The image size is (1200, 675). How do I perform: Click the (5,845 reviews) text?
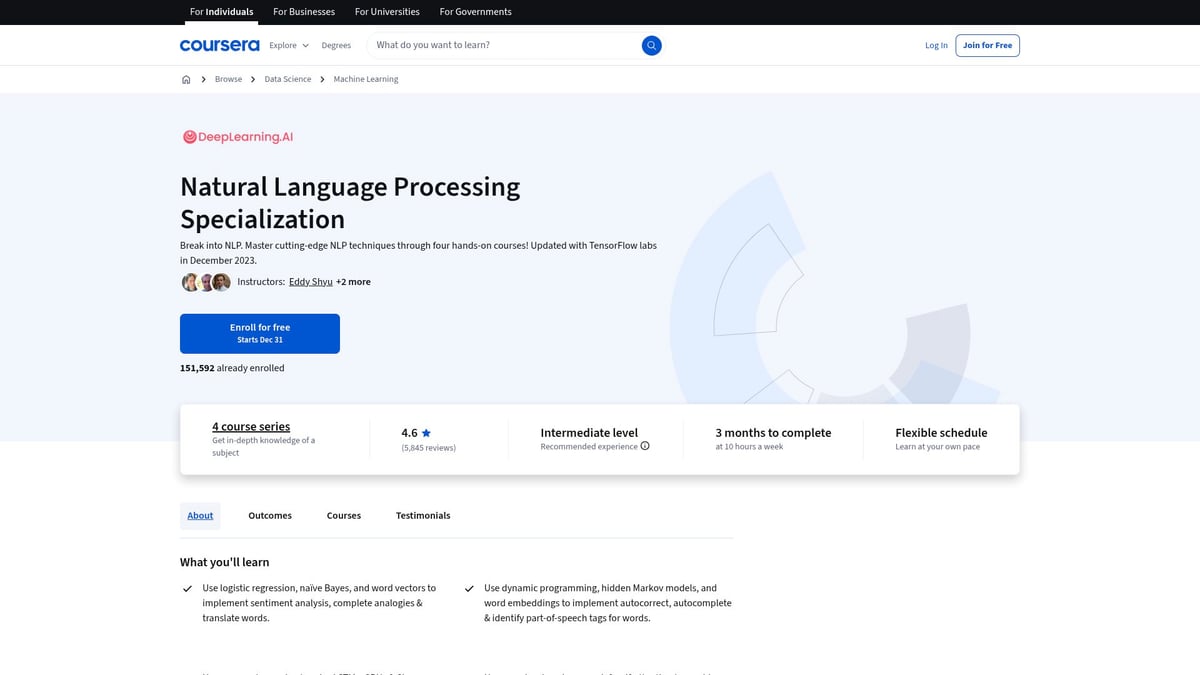[x=428, y=448]
